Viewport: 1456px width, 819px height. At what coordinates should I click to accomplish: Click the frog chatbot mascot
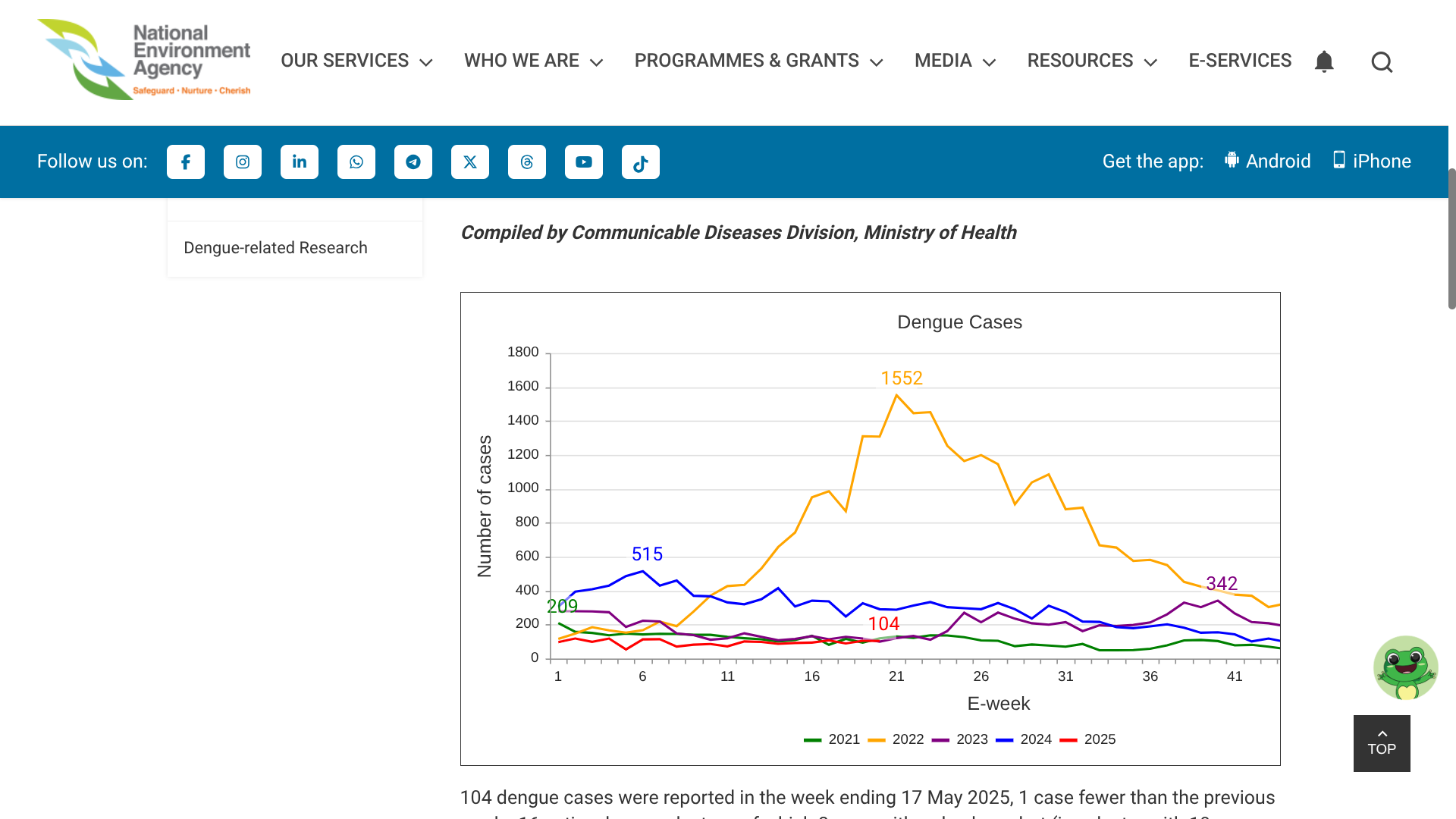(1405, 668)
